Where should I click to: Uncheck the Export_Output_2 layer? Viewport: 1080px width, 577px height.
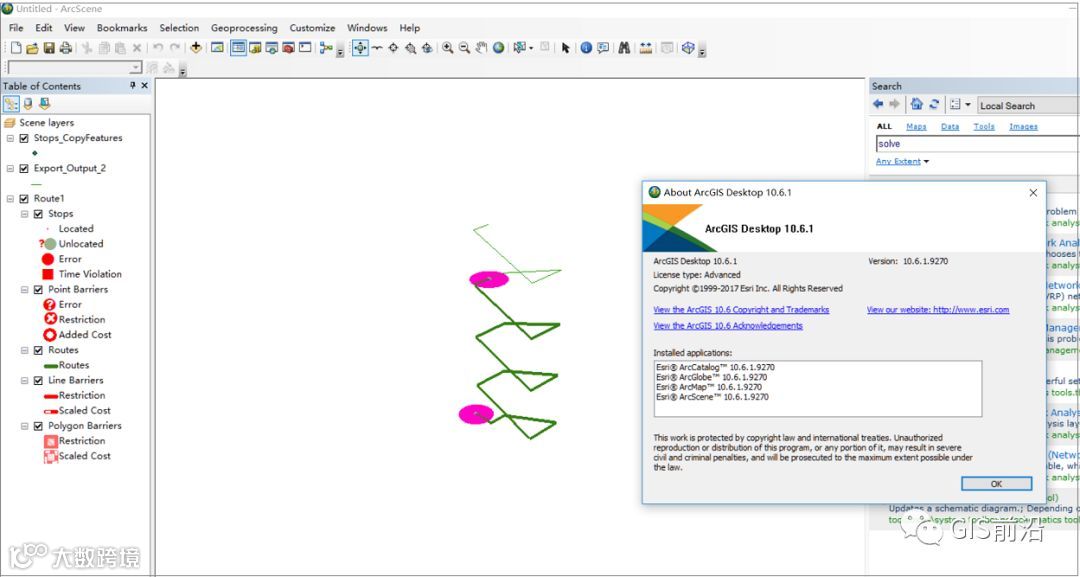(24, 168)
